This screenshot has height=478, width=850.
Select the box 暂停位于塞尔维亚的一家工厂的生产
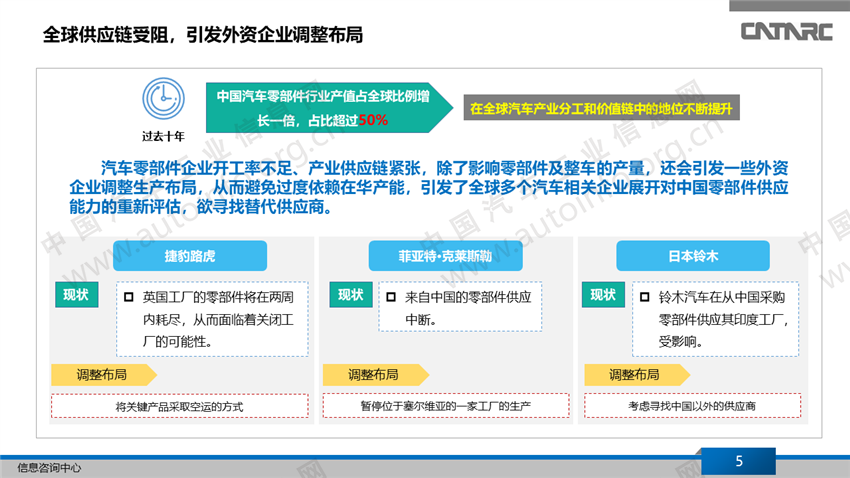pos(446,406)
